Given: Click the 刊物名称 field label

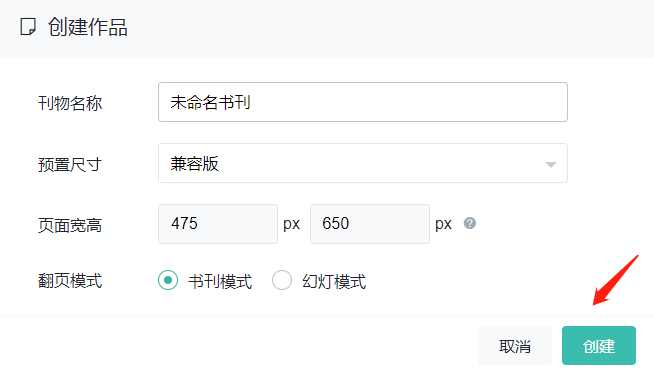Looking at the screenshot, I should point(70,103).
